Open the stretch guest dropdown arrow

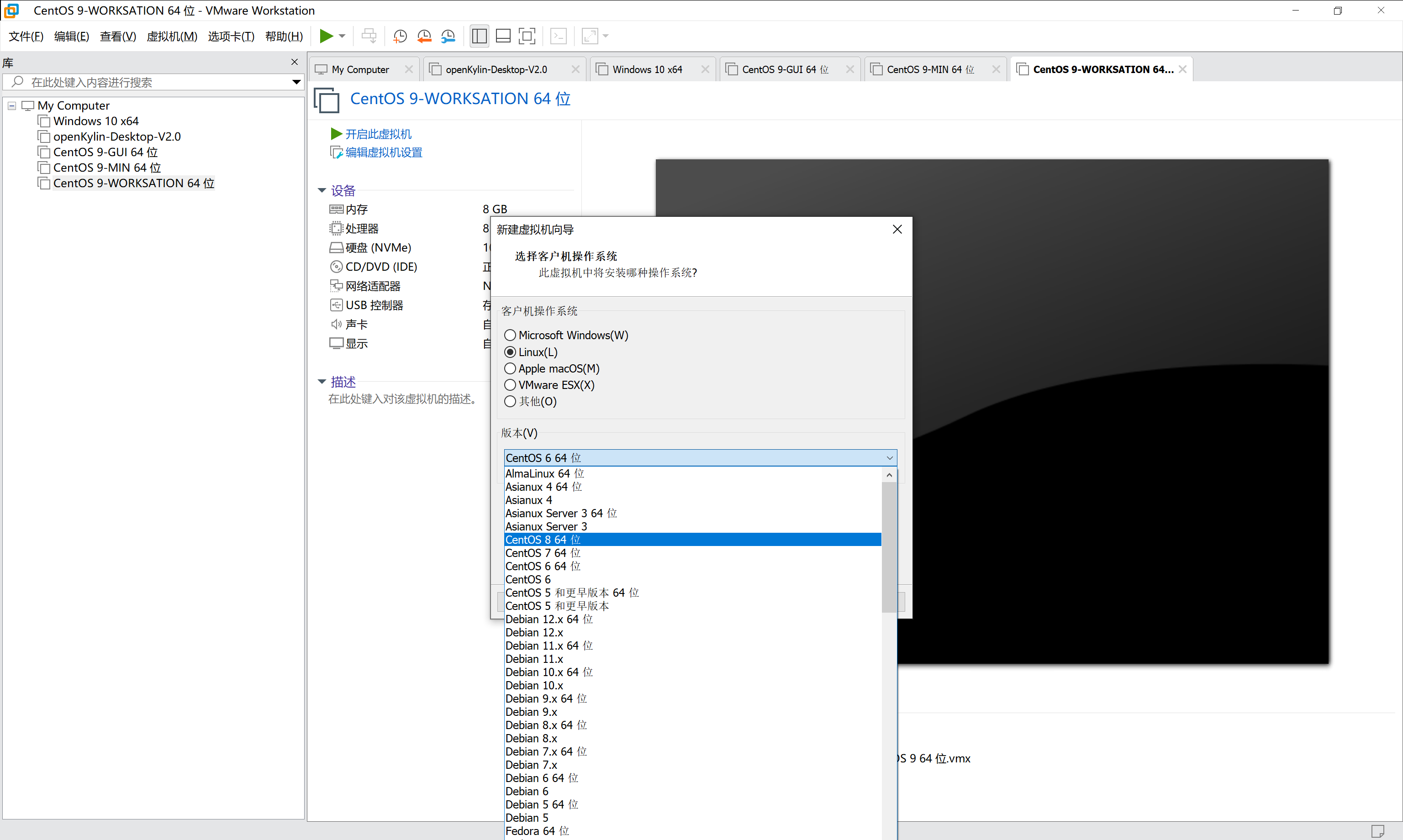(606, 36)
